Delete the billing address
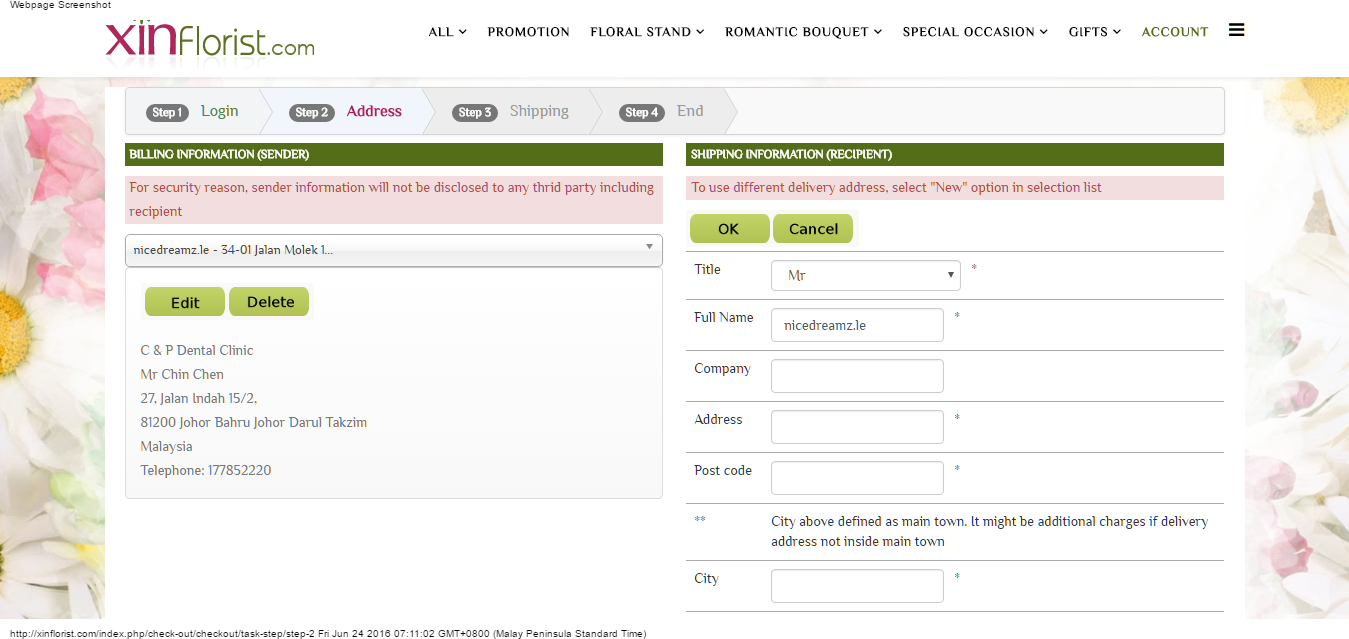 (x=270, y=302)
